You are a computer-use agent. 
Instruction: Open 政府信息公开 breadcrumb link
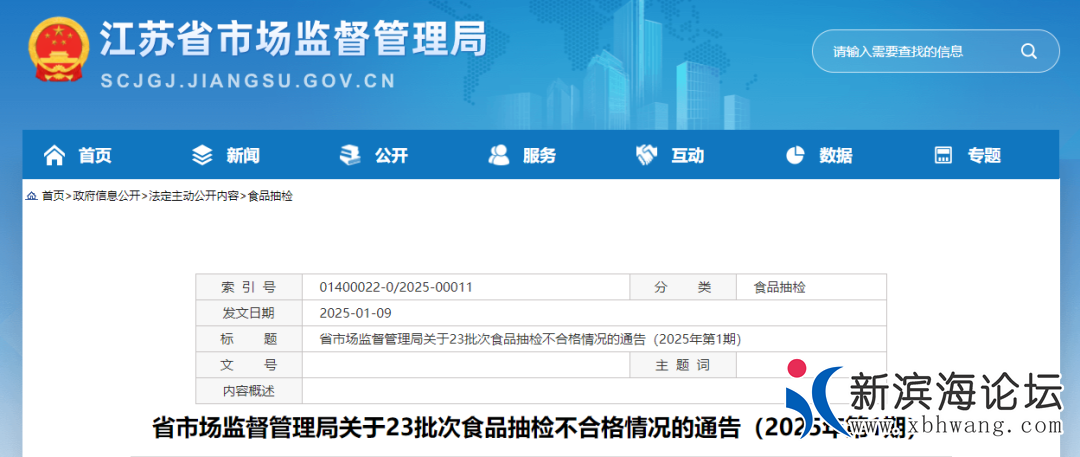pyautogui.click(x=106, y=196)
